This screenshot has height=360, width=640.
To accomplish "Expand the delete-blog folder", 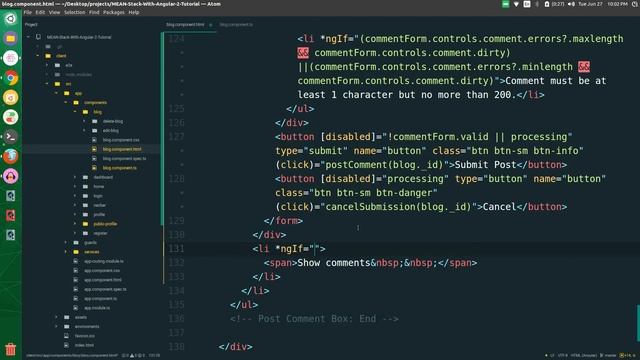I will tap(84, 121).
